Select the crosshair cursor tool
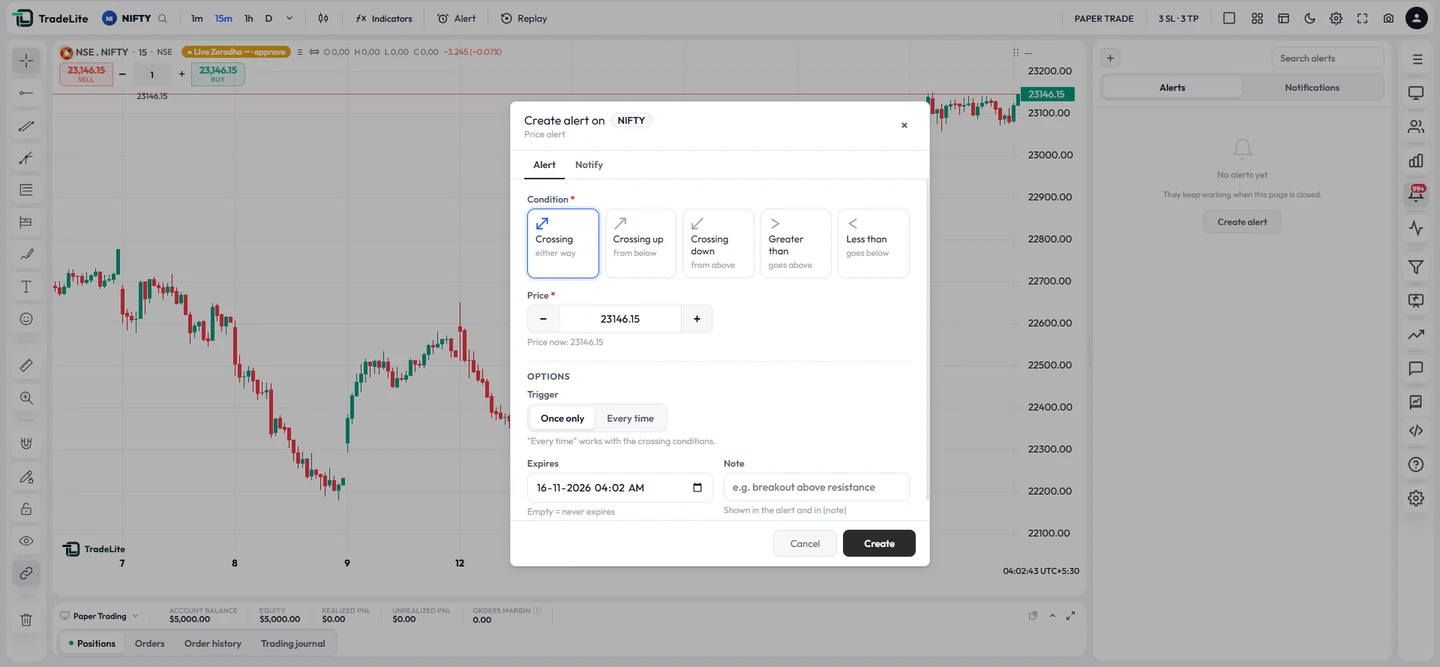 [26, 61]
